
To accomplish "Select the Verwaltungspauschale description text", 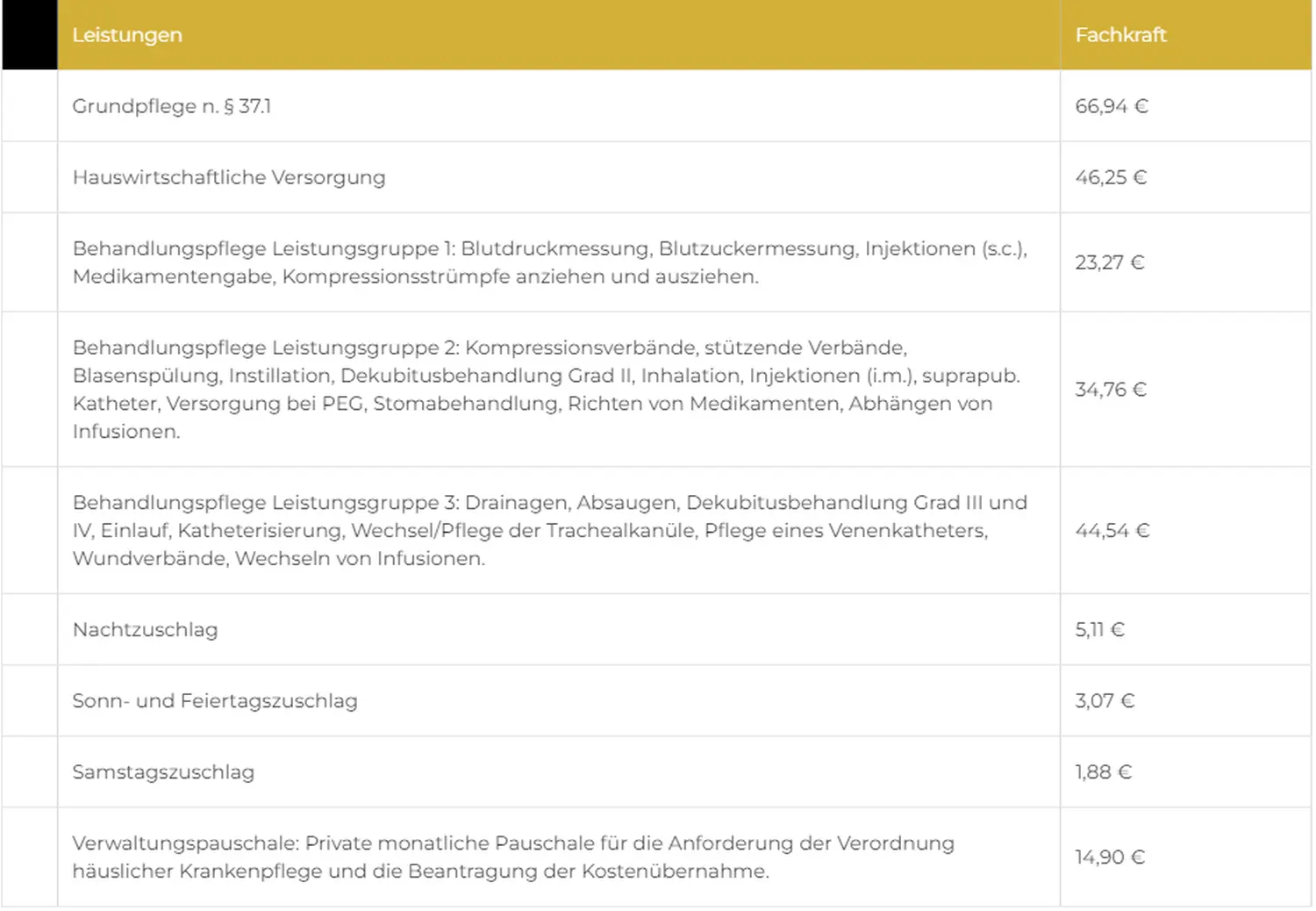I will point(513,857).
